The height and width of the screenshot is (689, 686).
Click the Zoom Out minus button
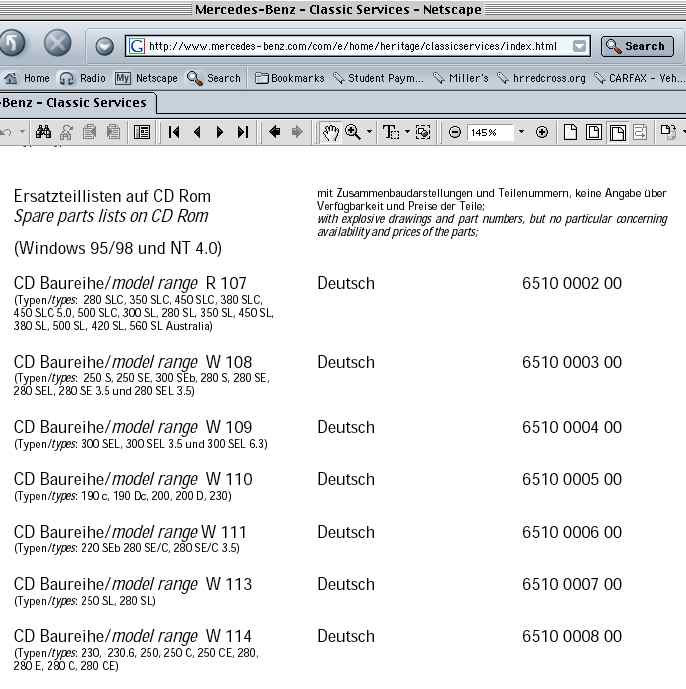455,132
